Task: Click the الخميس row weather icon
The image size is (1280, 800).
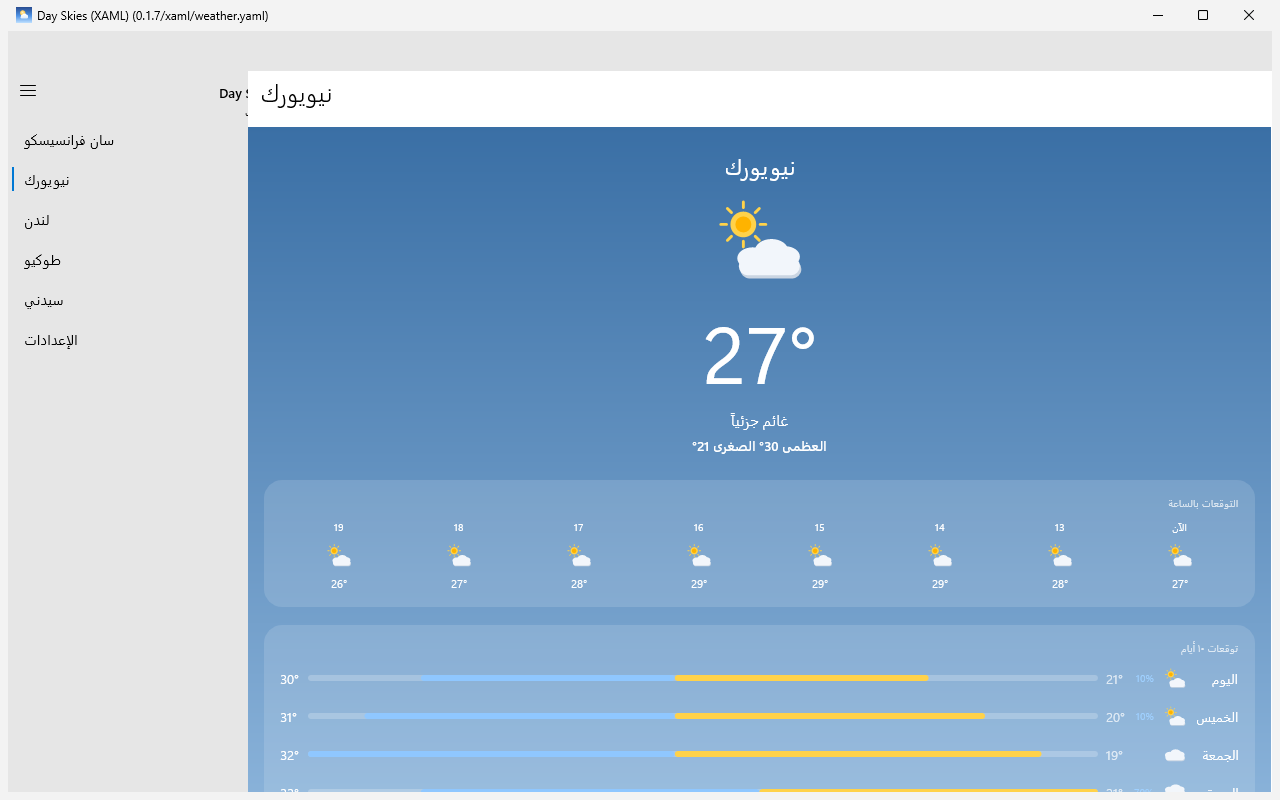Action: [1175, 717]
